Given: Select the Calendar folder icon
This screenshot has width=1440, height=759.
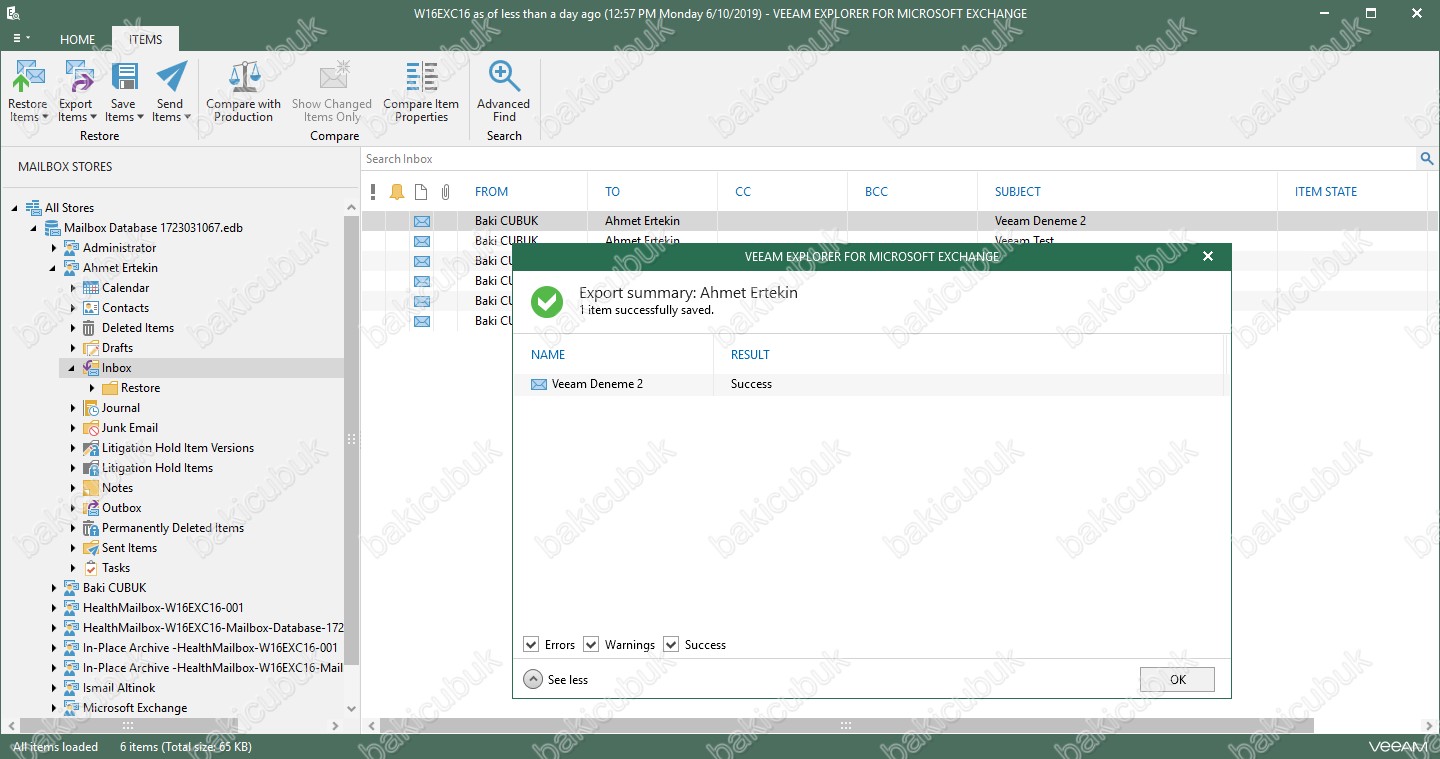Looking at the screenshot, I should point(91,288).
